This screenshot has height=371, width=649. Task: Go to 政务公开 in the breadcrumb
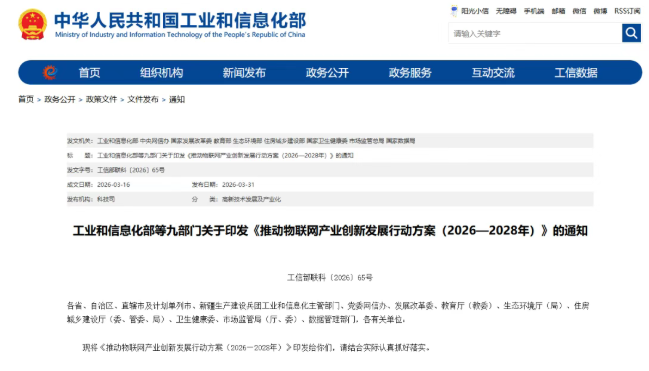60,99
